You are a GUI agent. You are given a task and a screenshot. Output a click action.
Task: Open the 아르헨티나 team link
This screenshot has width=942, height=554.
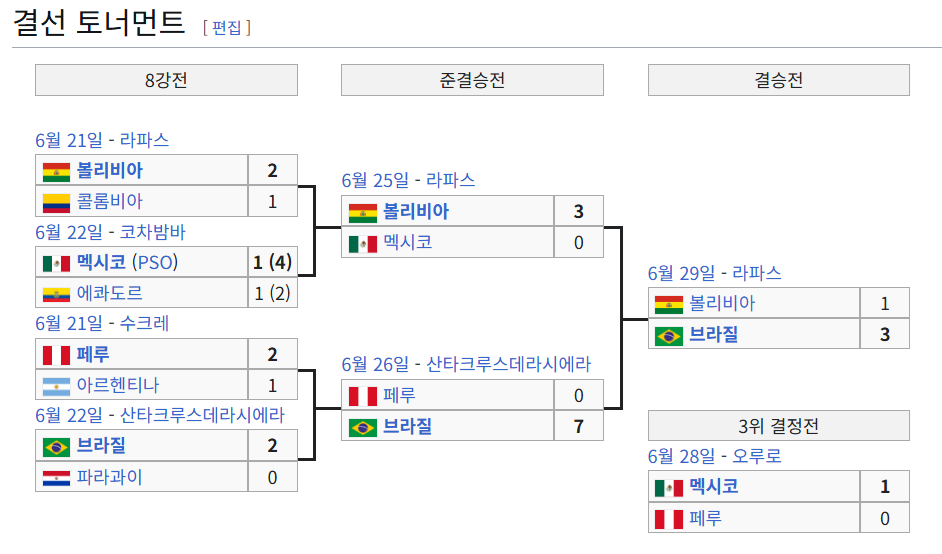pyautogui.click(x=118, y=385)
